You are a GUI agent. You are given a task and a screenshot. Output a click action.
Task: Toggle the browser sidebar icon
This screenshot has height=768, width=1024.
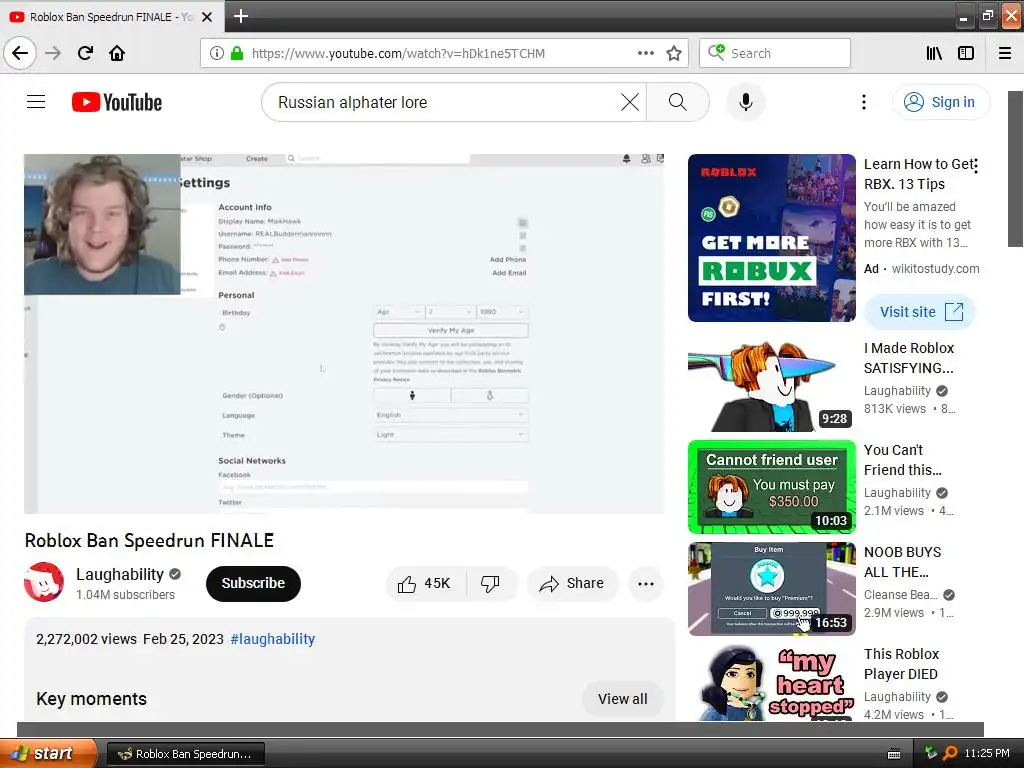(x=966, y=53)
